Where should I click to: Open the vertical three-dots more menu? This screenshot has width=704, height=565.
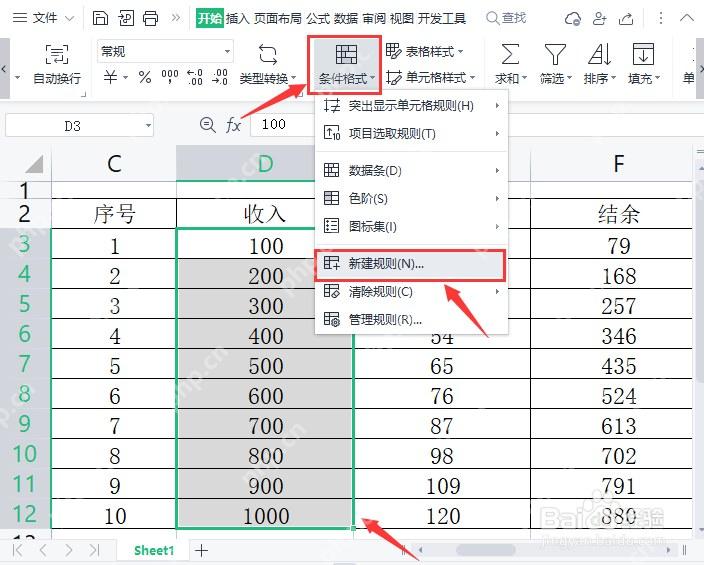(660, 18)
